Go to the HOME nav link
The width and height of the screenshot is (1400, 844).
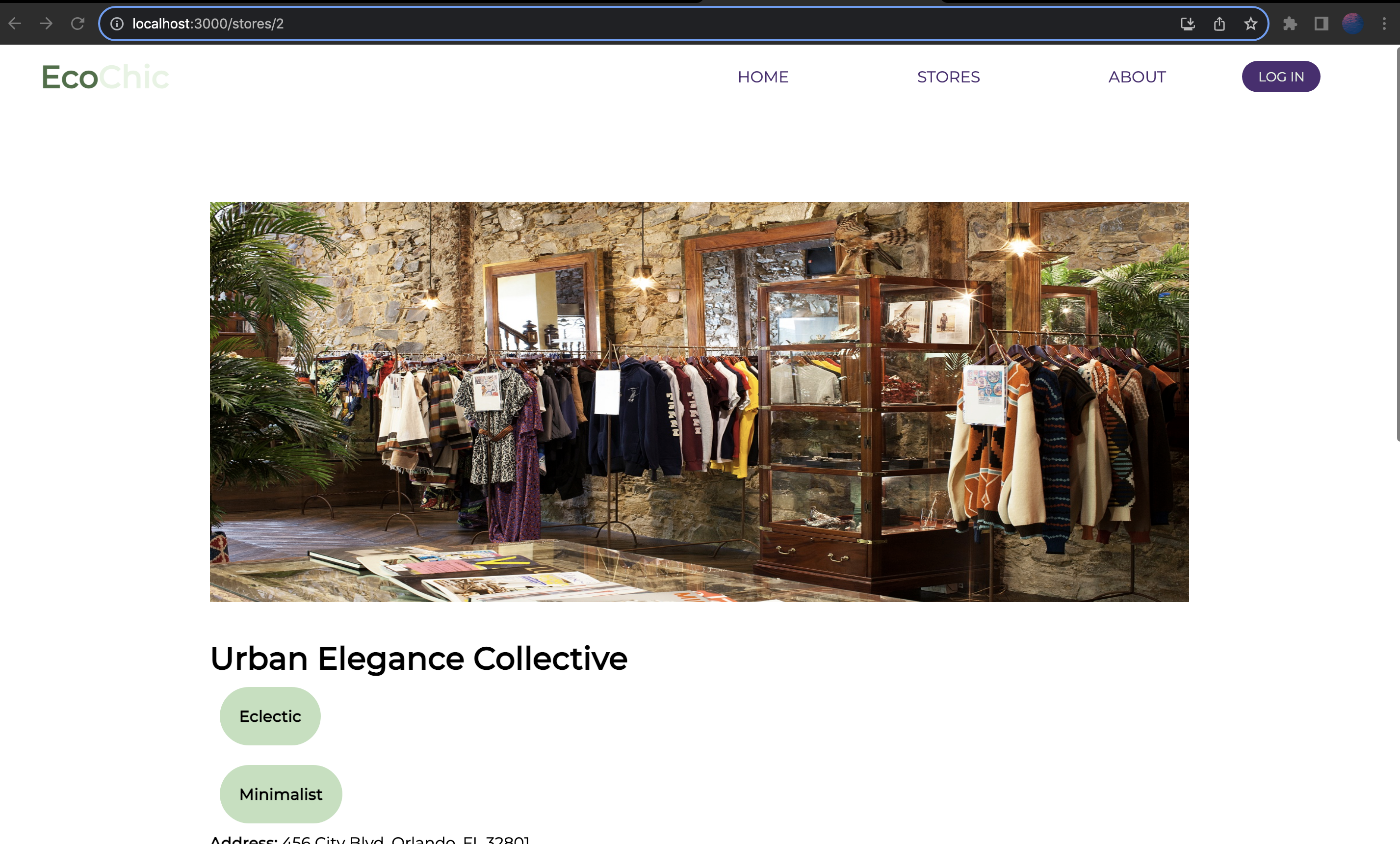[x=762, y=77]
